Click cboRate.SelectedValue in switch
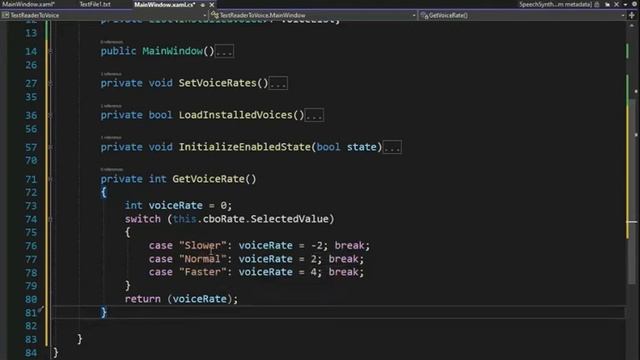The image size is (640, 360). point(266,219)
